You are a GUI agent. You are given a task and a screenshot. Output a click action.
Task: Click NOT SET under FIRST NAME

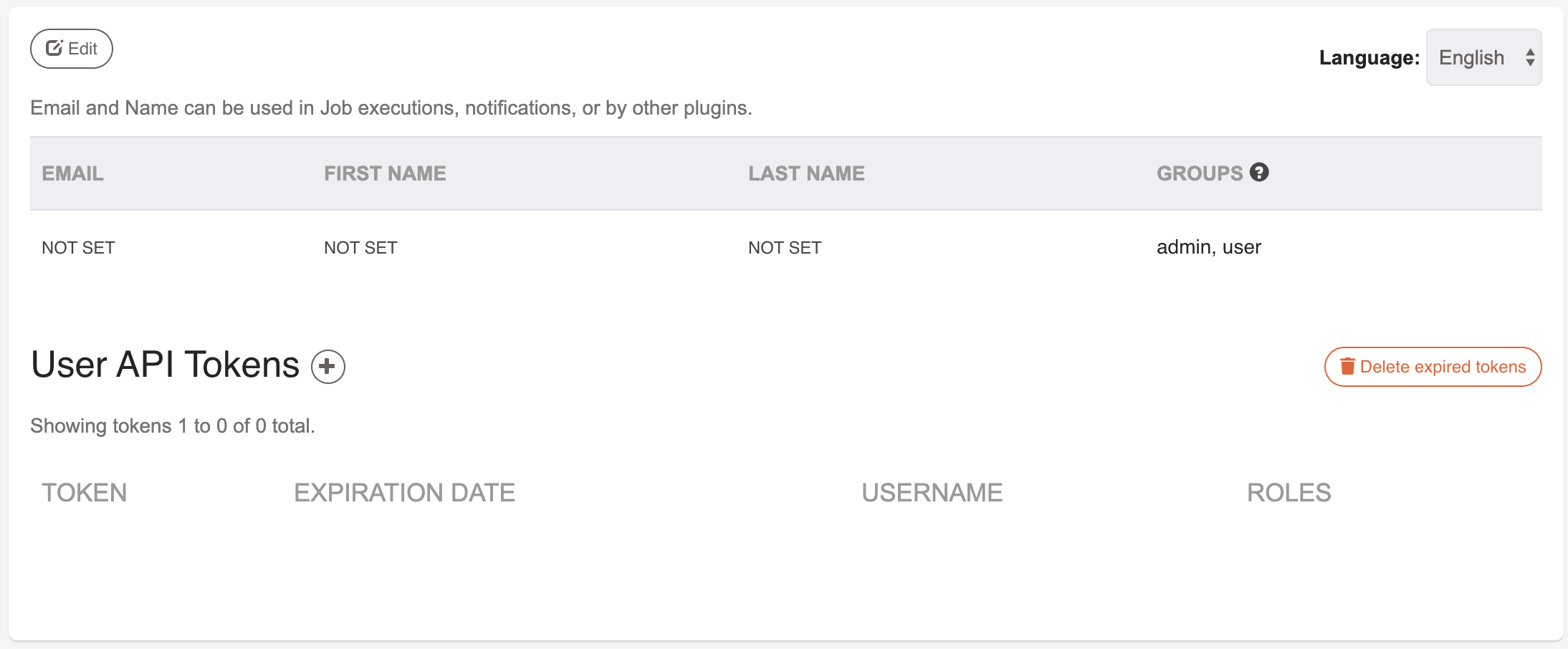tap(360, 246)
